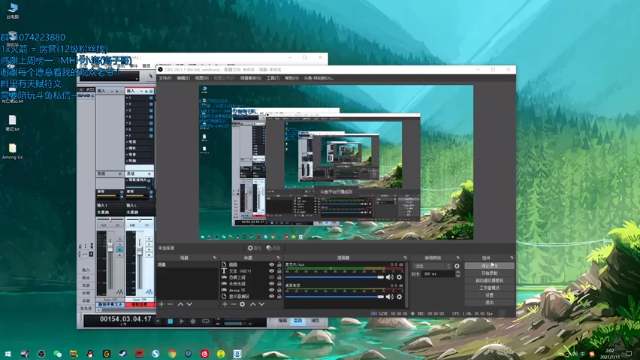Open the OBS 视图(V) menu
640x360 pixels.
pyautogui.click(x=202, y=78)
